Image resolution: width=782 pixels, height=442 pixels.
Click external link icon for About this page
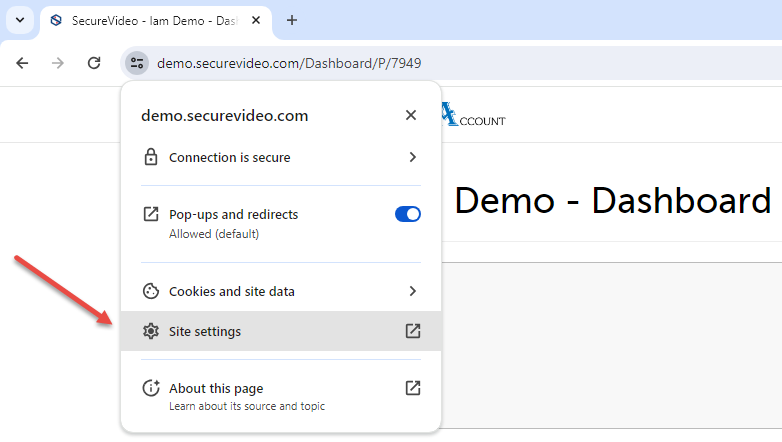(412, 388)
